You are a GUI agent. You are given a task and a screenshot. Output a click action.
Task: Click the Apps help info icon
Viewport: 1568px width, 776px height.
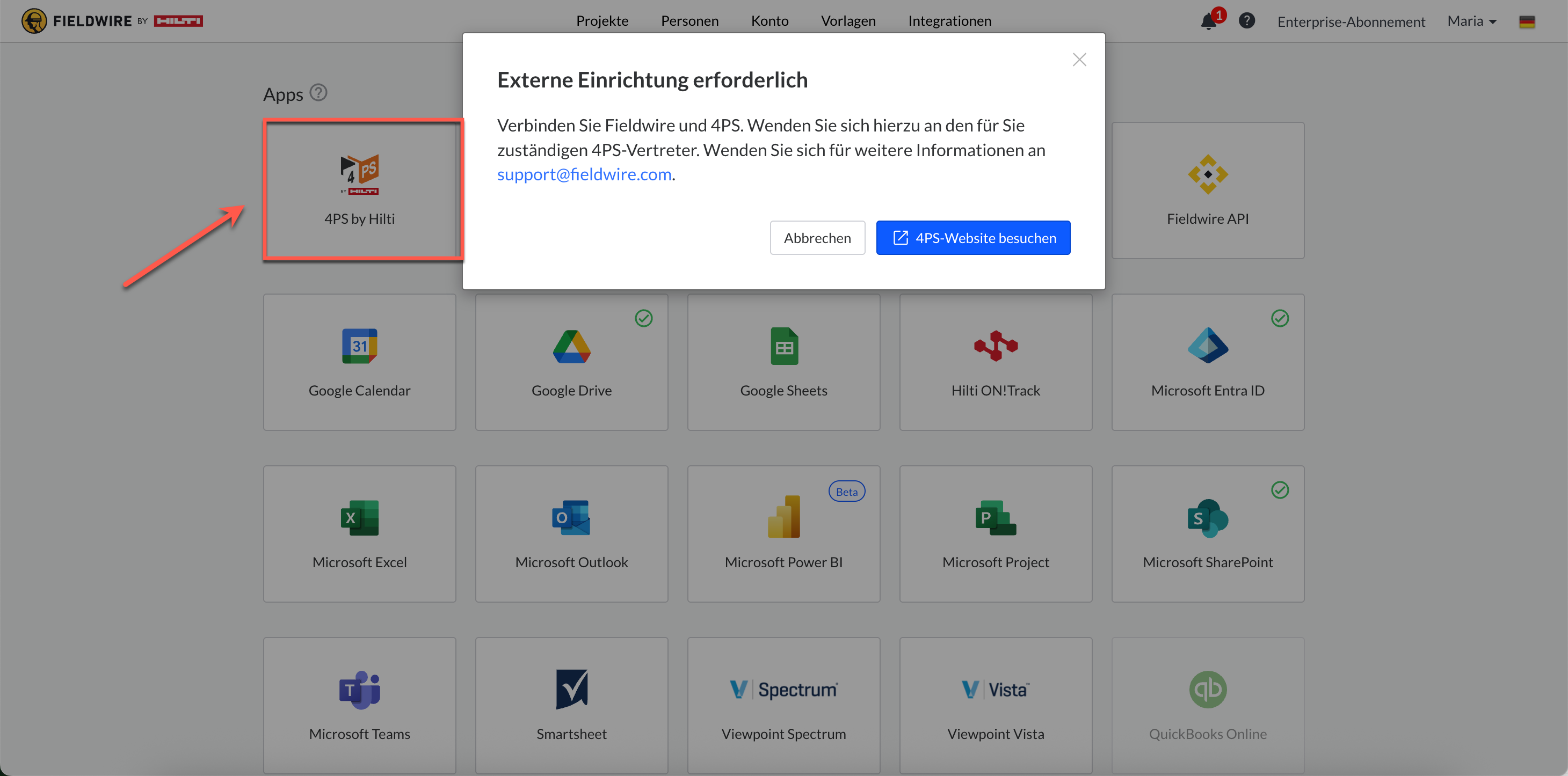(x=318, y=92)
